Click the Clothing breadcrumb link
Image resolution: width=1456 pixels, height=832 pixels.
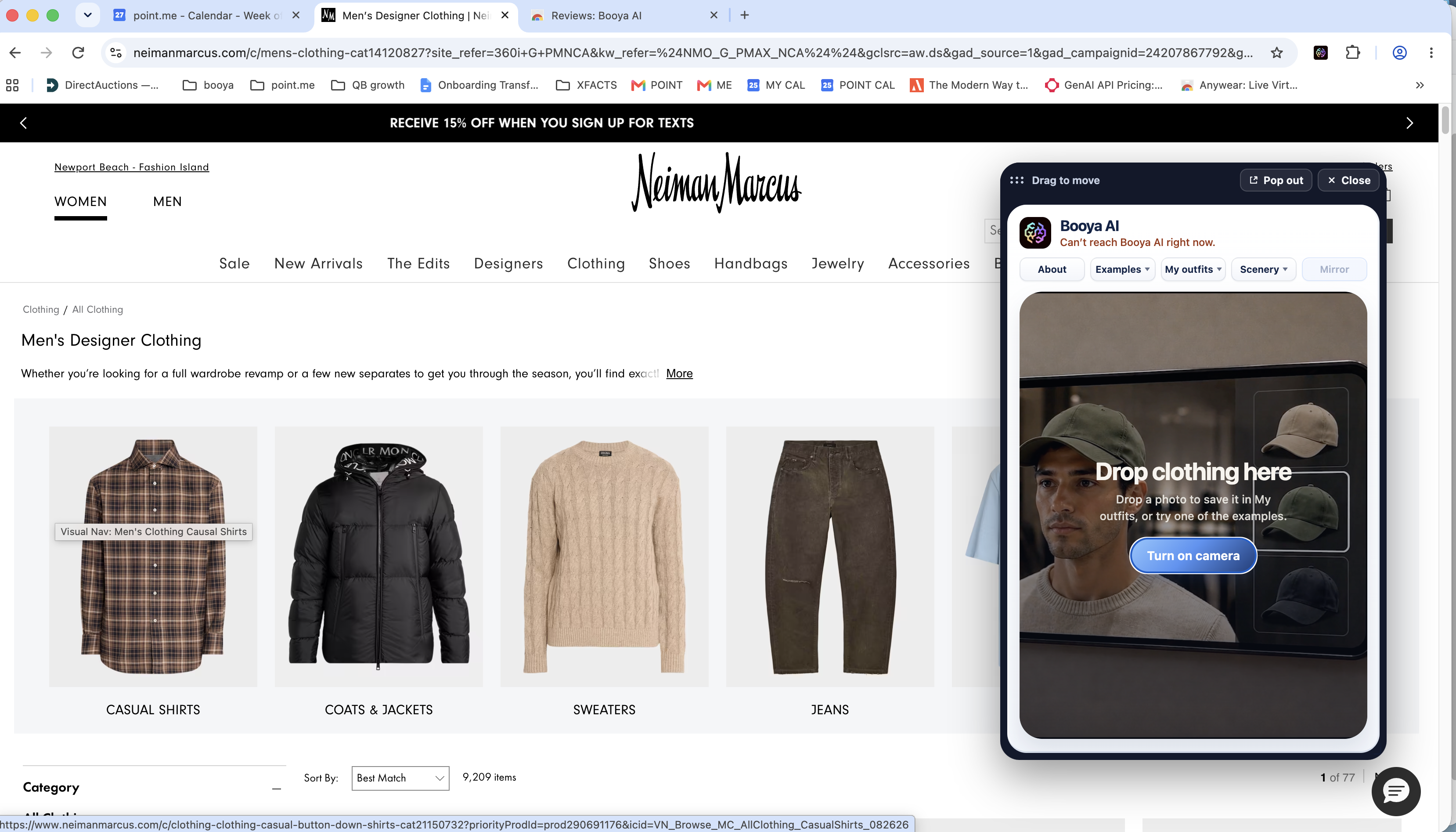40,309
